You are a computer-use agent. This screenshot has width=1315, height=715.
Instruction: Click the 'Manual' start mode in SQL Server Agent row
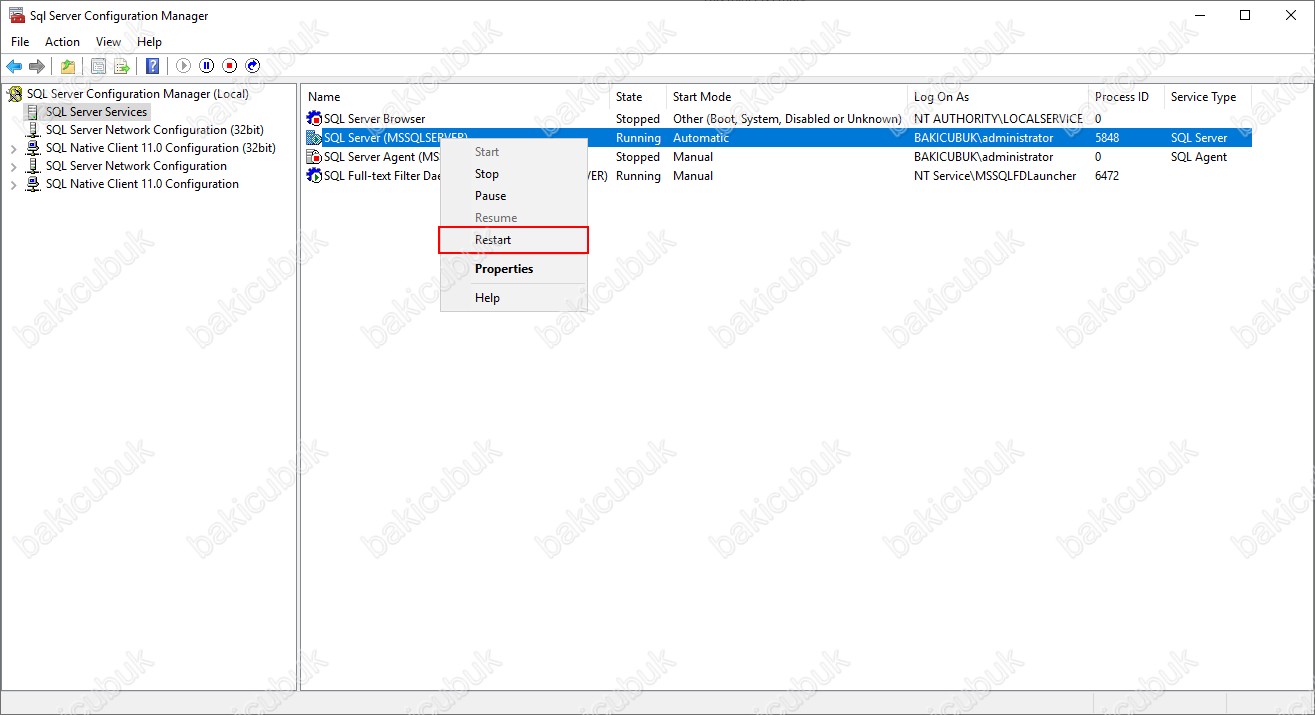click(693, 157)
